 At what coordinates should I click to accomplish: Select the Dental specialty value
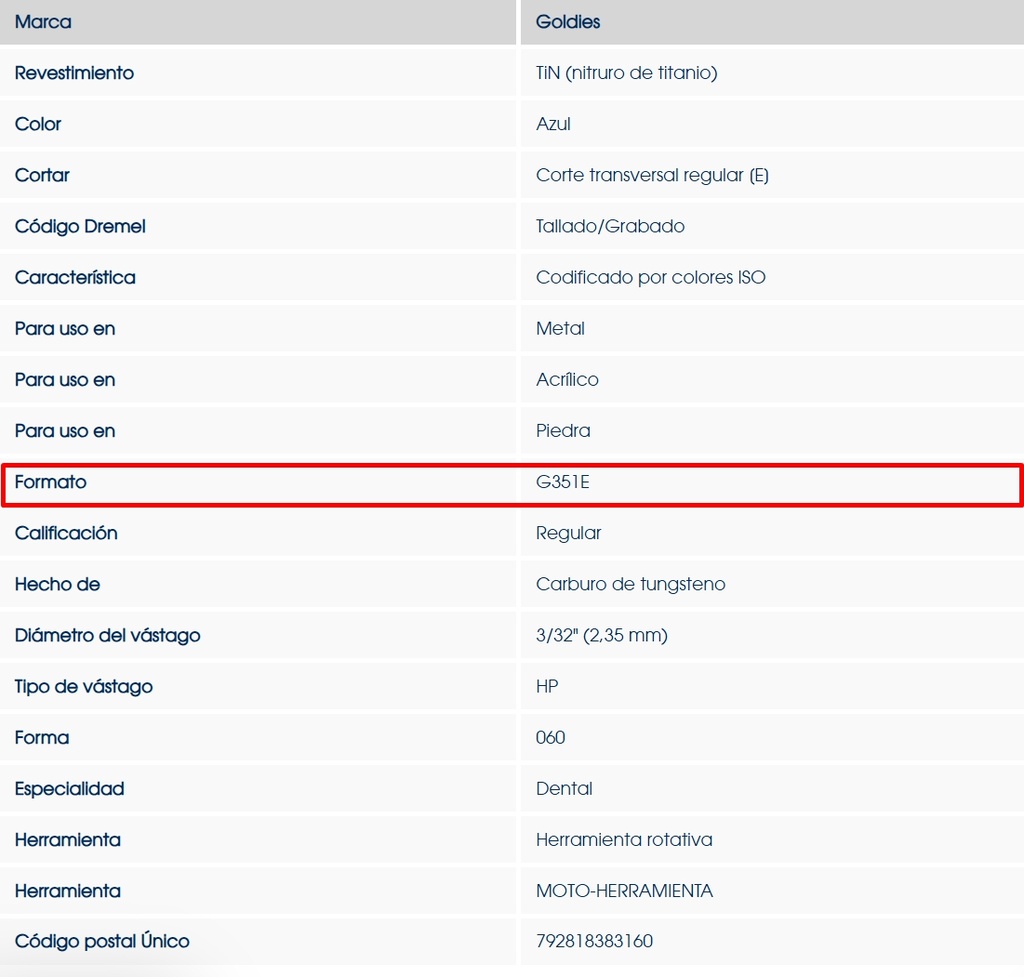tap(564, 788)
